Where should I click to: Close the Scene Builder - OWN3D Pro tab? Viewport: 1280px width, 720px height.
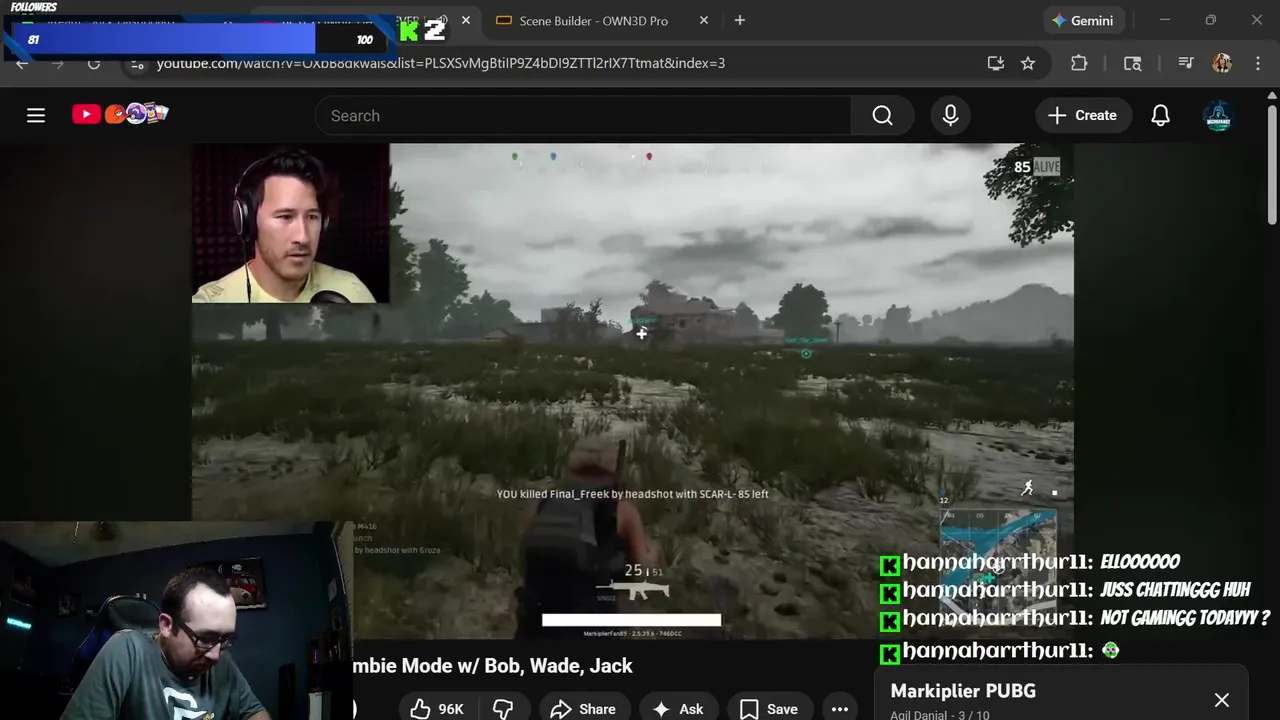tap(704, 20)
